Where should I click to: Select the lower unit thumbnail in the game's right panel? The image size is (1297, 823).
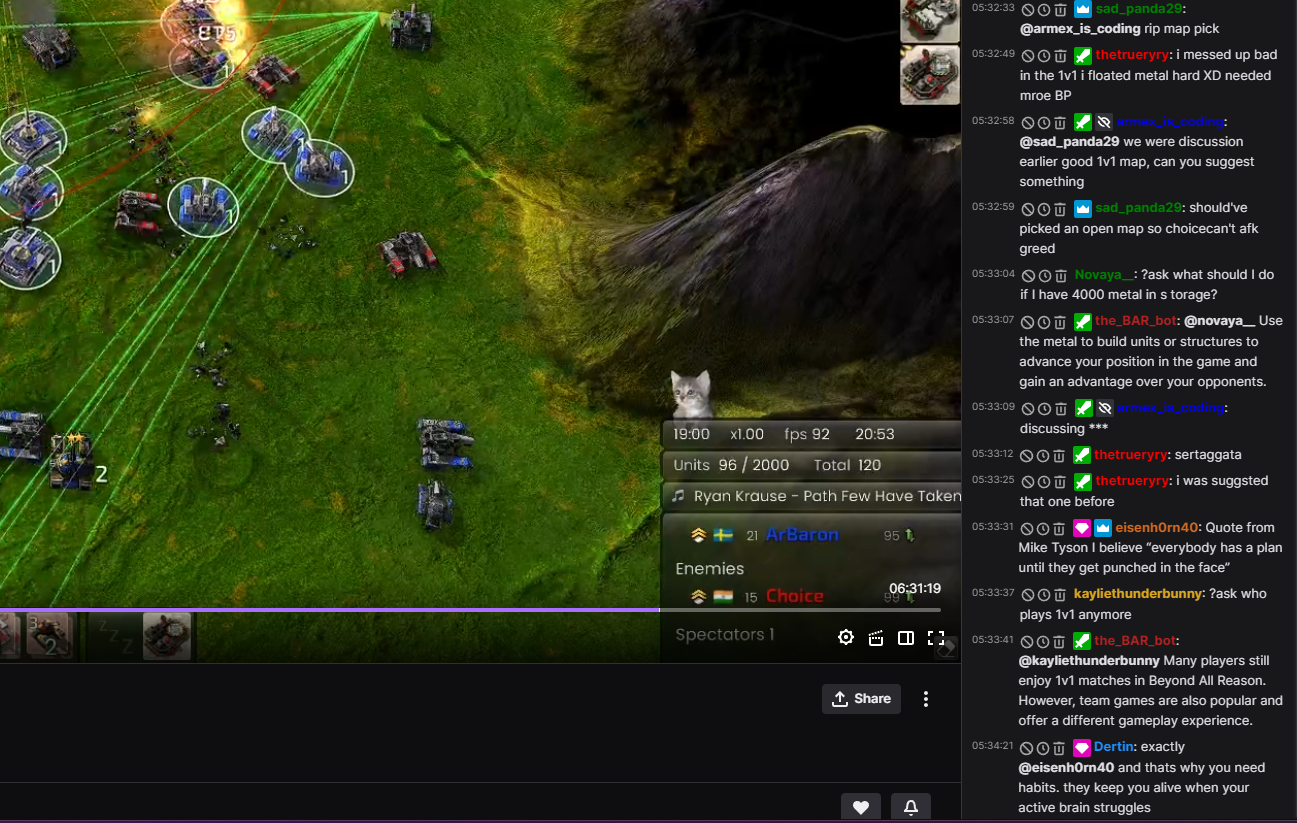click(930, 75)
